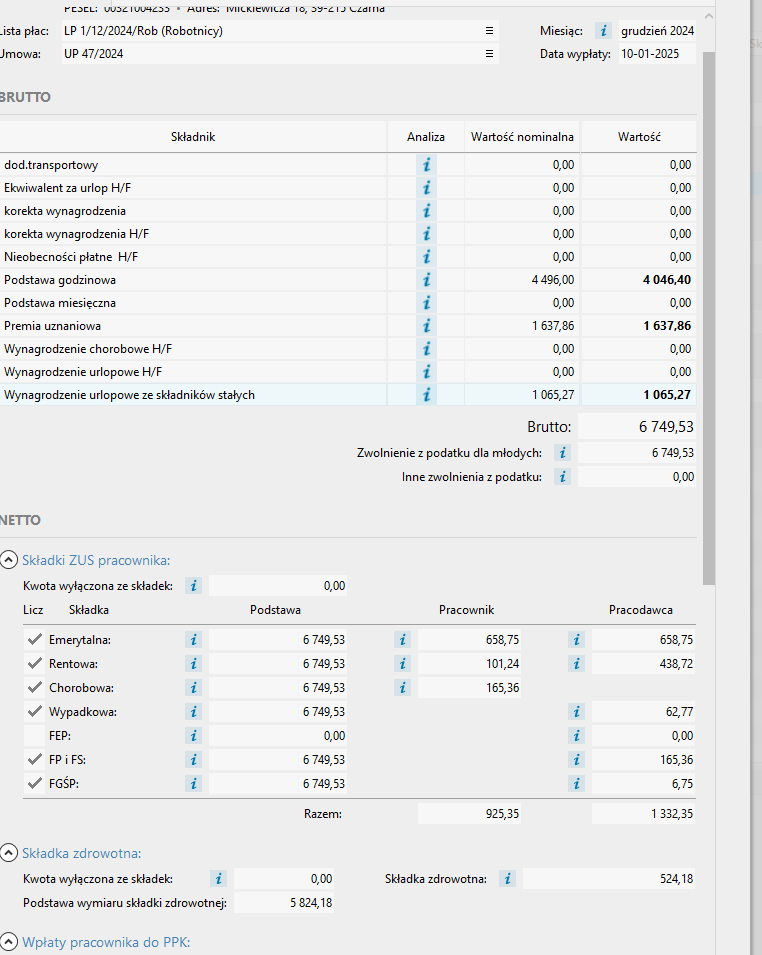762x955 pixels.
Task: Click analysis icon for dod.transportowy row
Action: [427, 165]
